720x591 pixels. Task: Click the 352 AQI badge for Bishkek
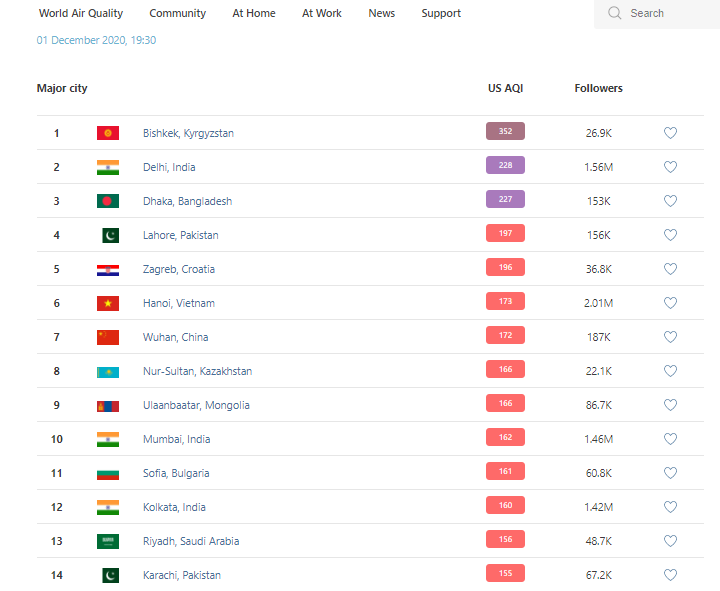[x=505, y=132]
